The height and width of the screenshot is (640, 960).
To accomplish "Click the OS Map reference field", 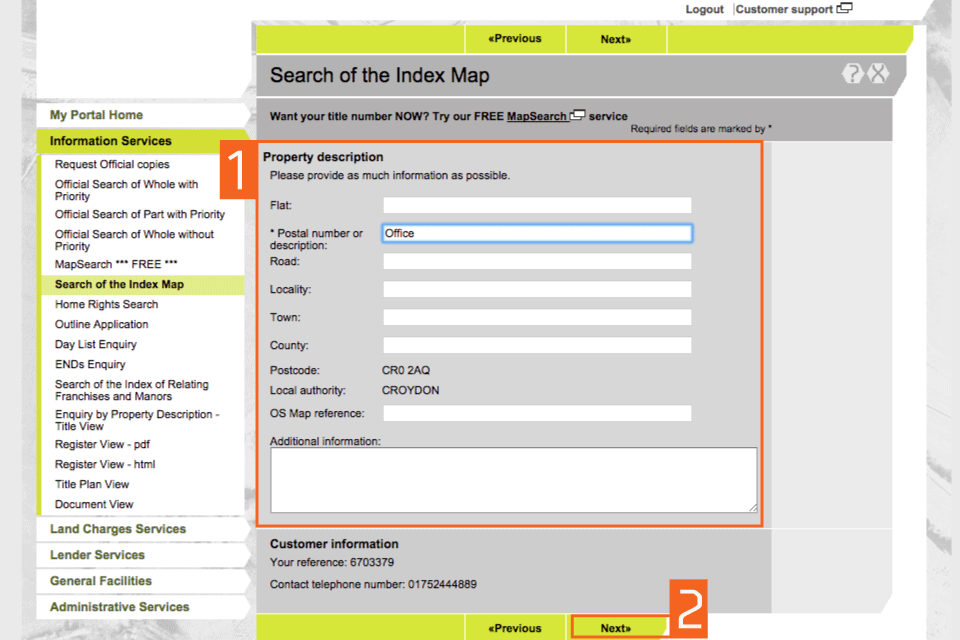I will click(x=537, y=413).
